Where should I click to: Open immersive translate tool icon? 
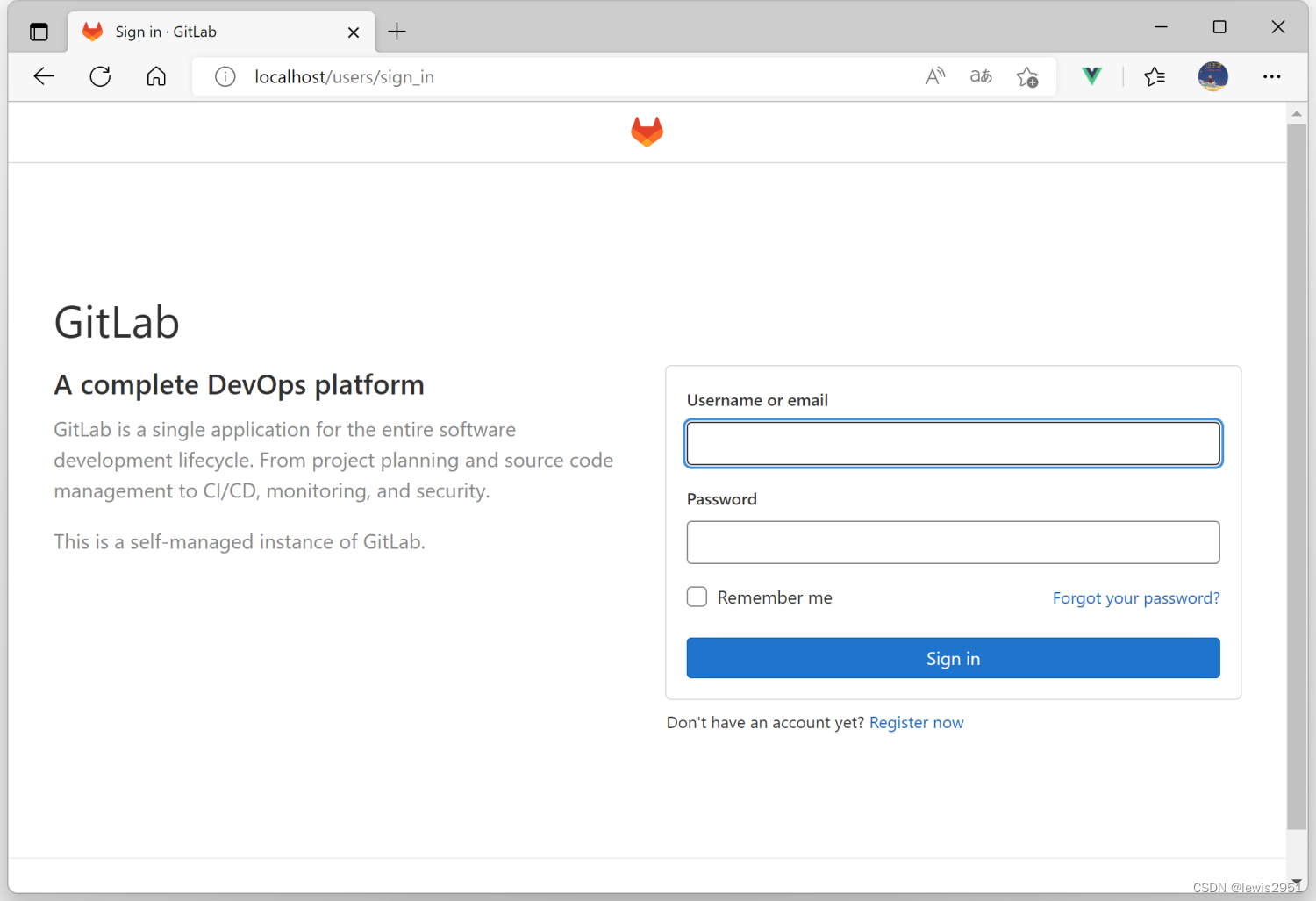(x=980, y=76)
